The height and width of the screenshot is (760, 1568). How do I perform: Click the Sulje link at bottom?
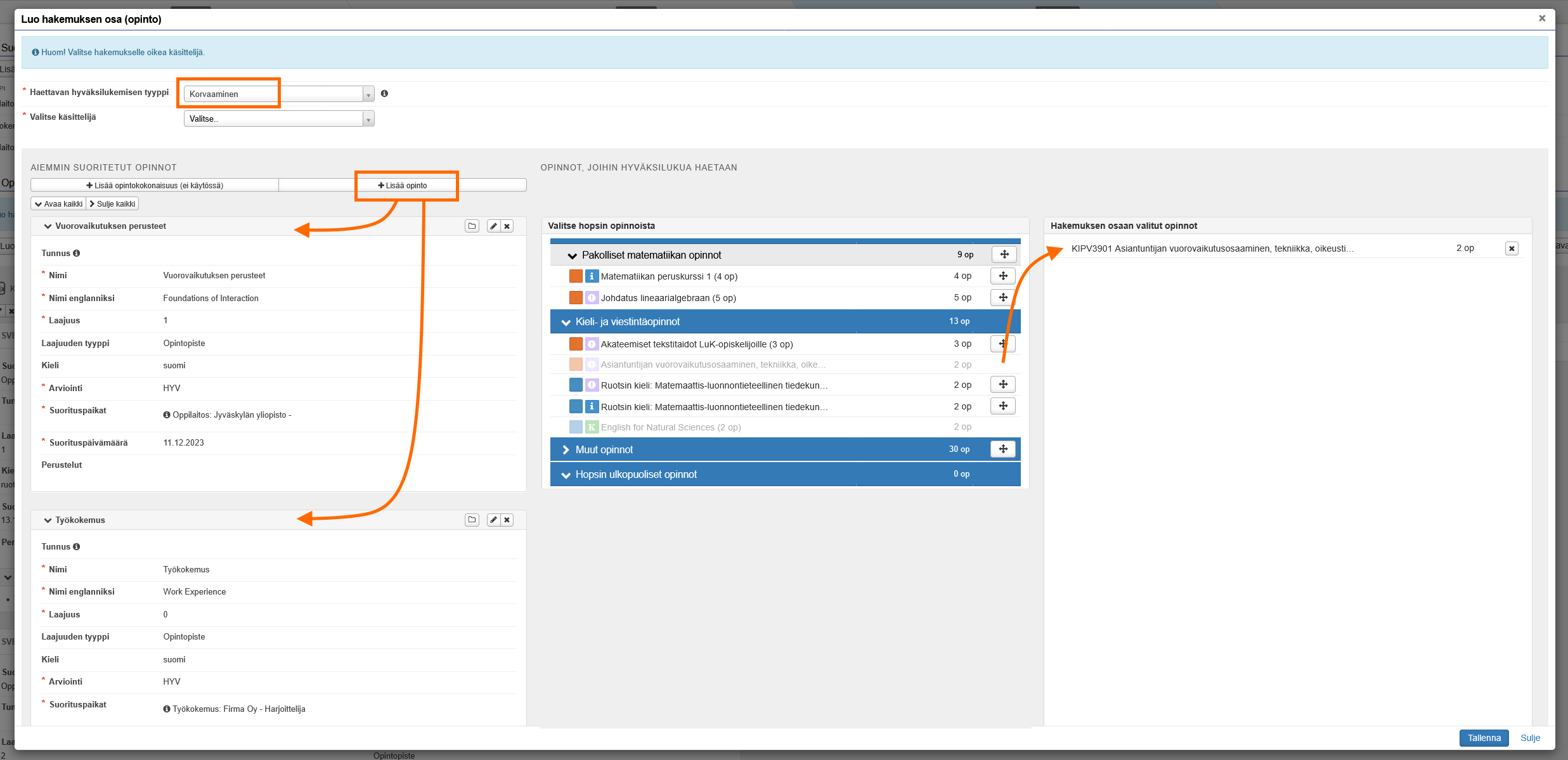coord(1530,738)
